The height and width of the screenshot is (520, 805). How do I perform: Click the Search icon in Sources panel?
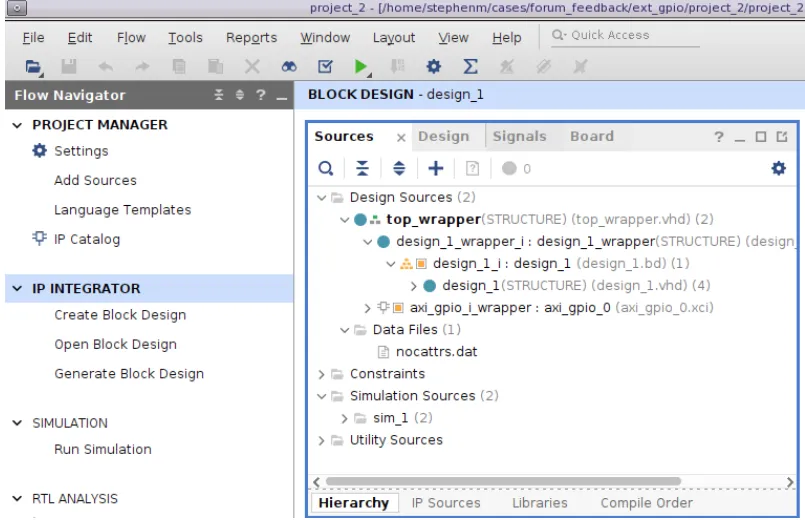[x=326, y=170]
